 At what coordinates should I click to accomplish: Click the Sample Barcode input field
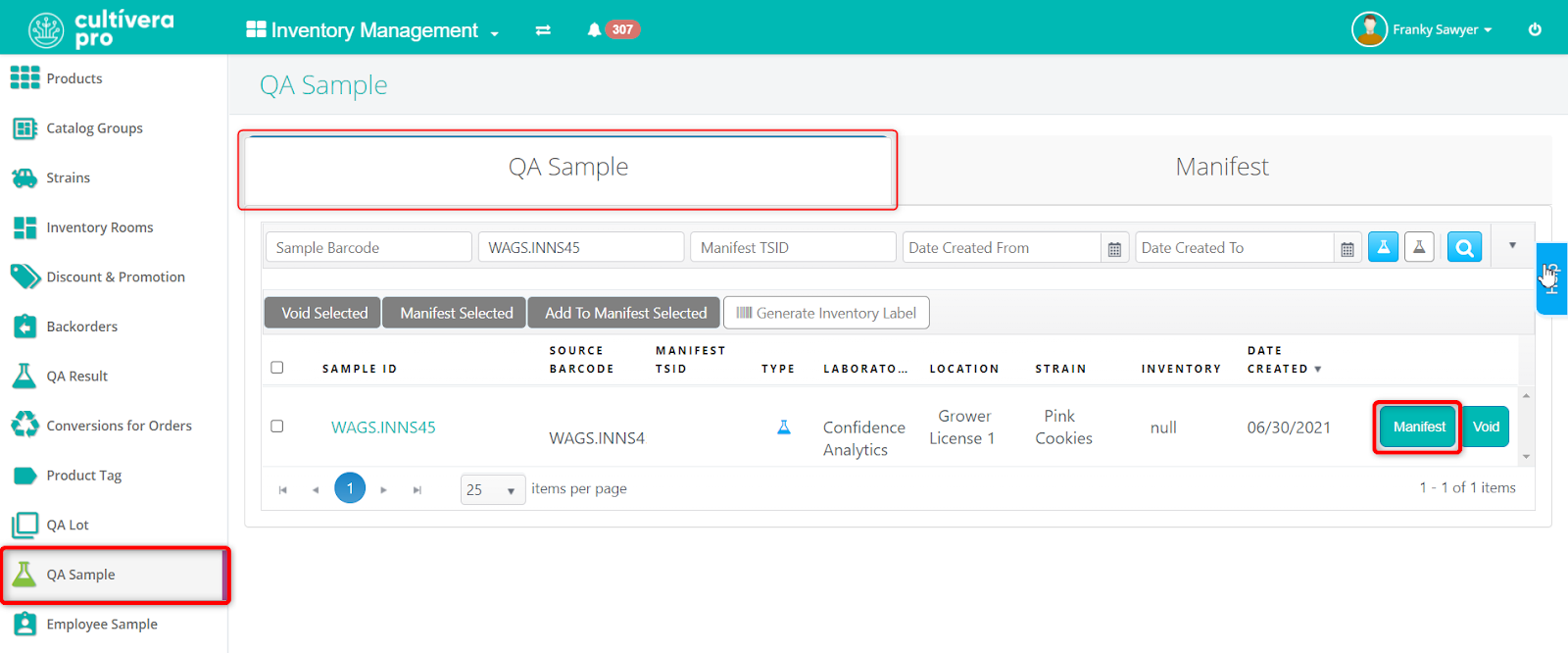pyautogui.click(x=368, y=247)
